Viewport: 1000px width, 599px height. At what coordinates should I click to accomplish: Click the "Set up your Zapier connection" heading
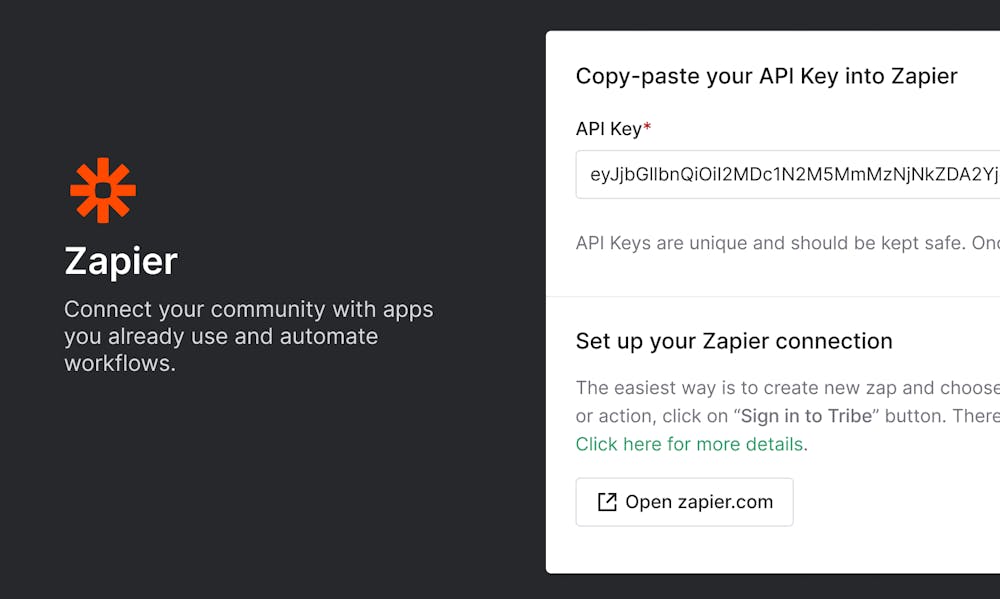734,341
